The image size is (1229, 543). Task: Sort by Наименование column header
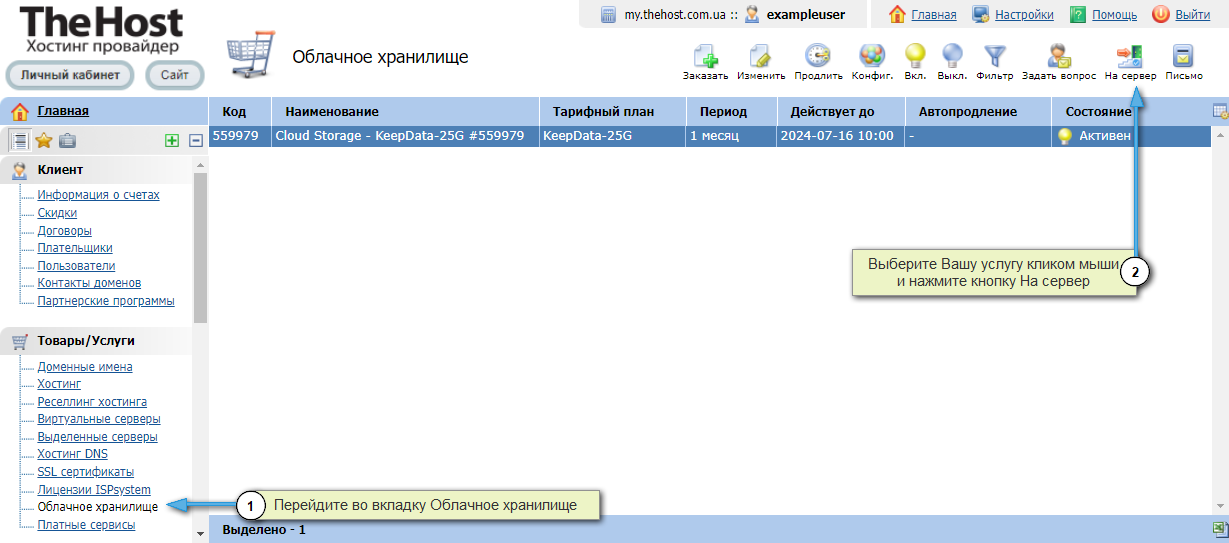point(405,111)
